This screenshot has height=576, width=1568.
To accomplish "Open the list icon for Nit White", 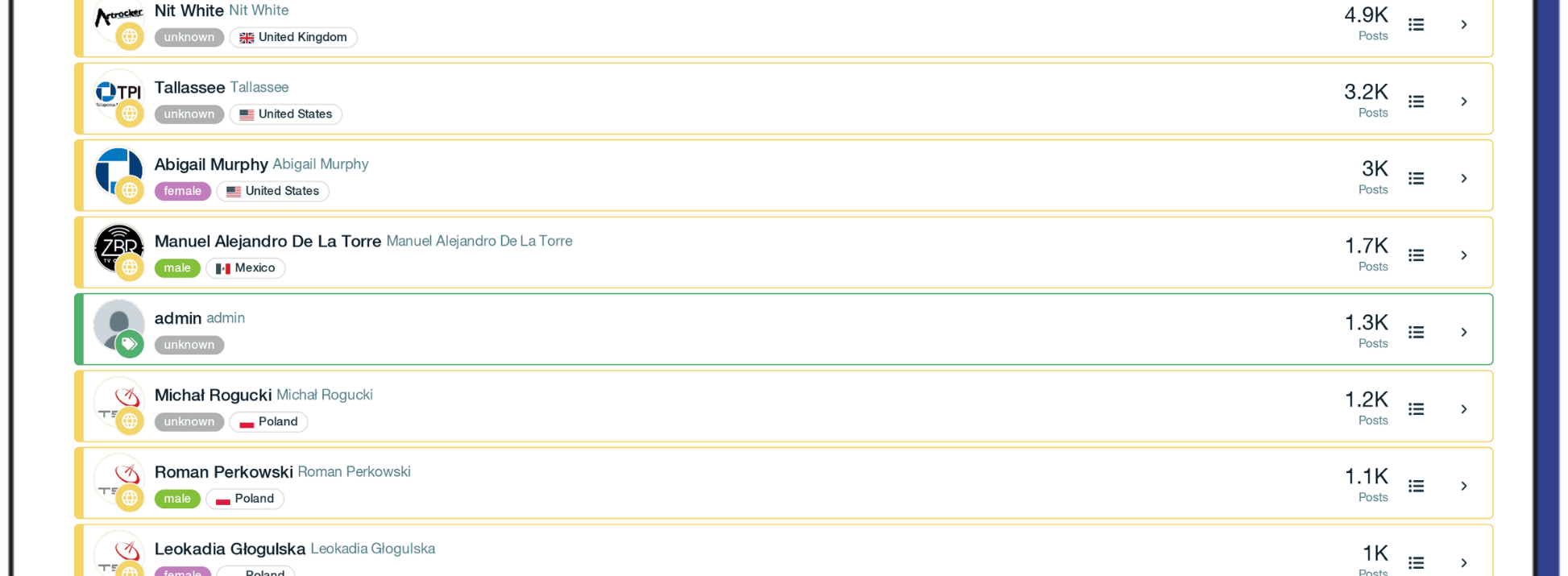I will point(1416,25).
